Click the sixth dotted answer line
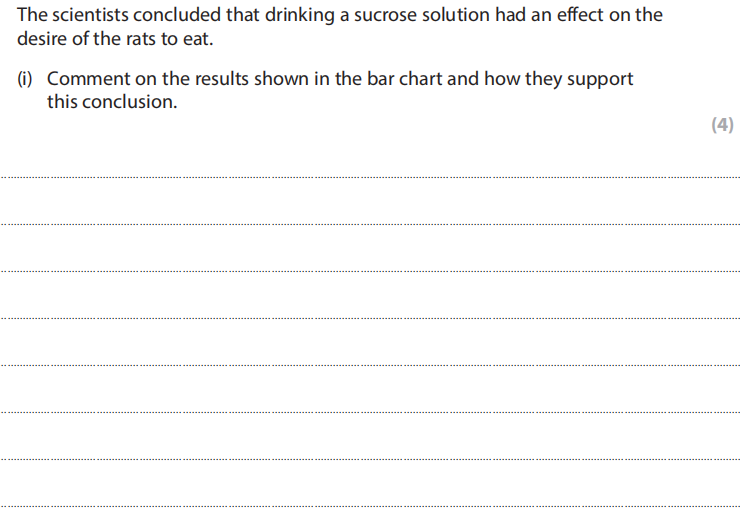740x518 pixels. (370, 412)
